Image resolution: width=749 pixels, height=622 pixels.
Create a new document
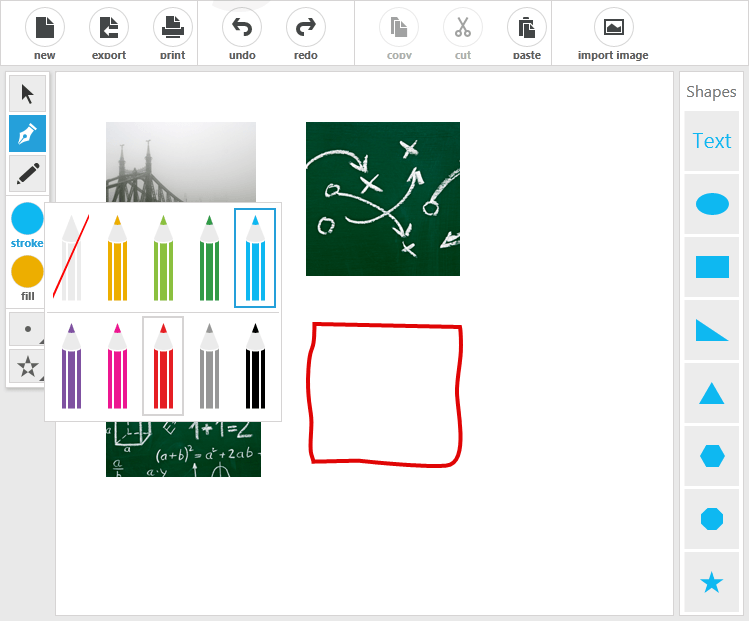pyautogui.click(x=44, y=28)
